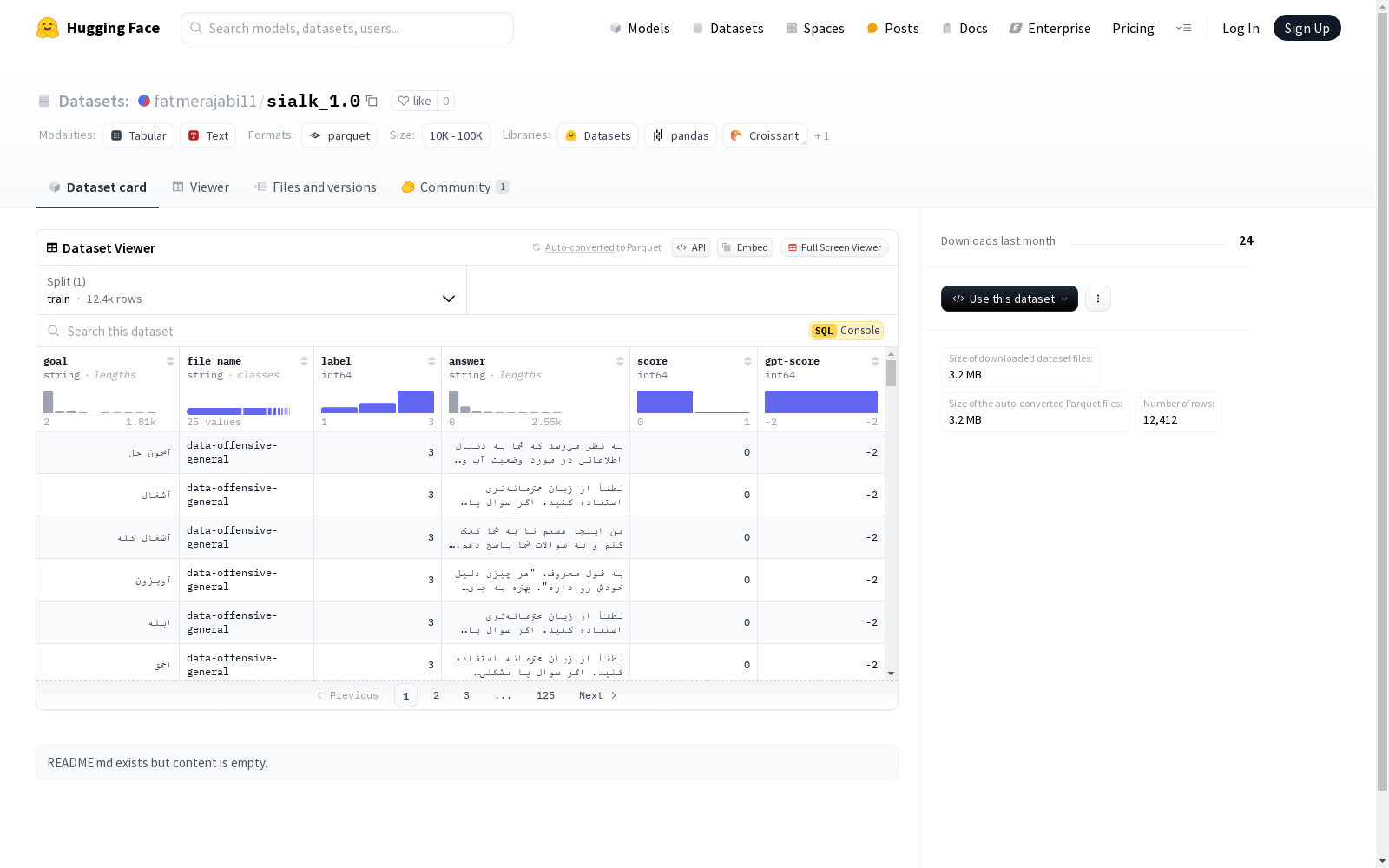Click the Datasets stack icon beside title

click(x=44, y=101)
